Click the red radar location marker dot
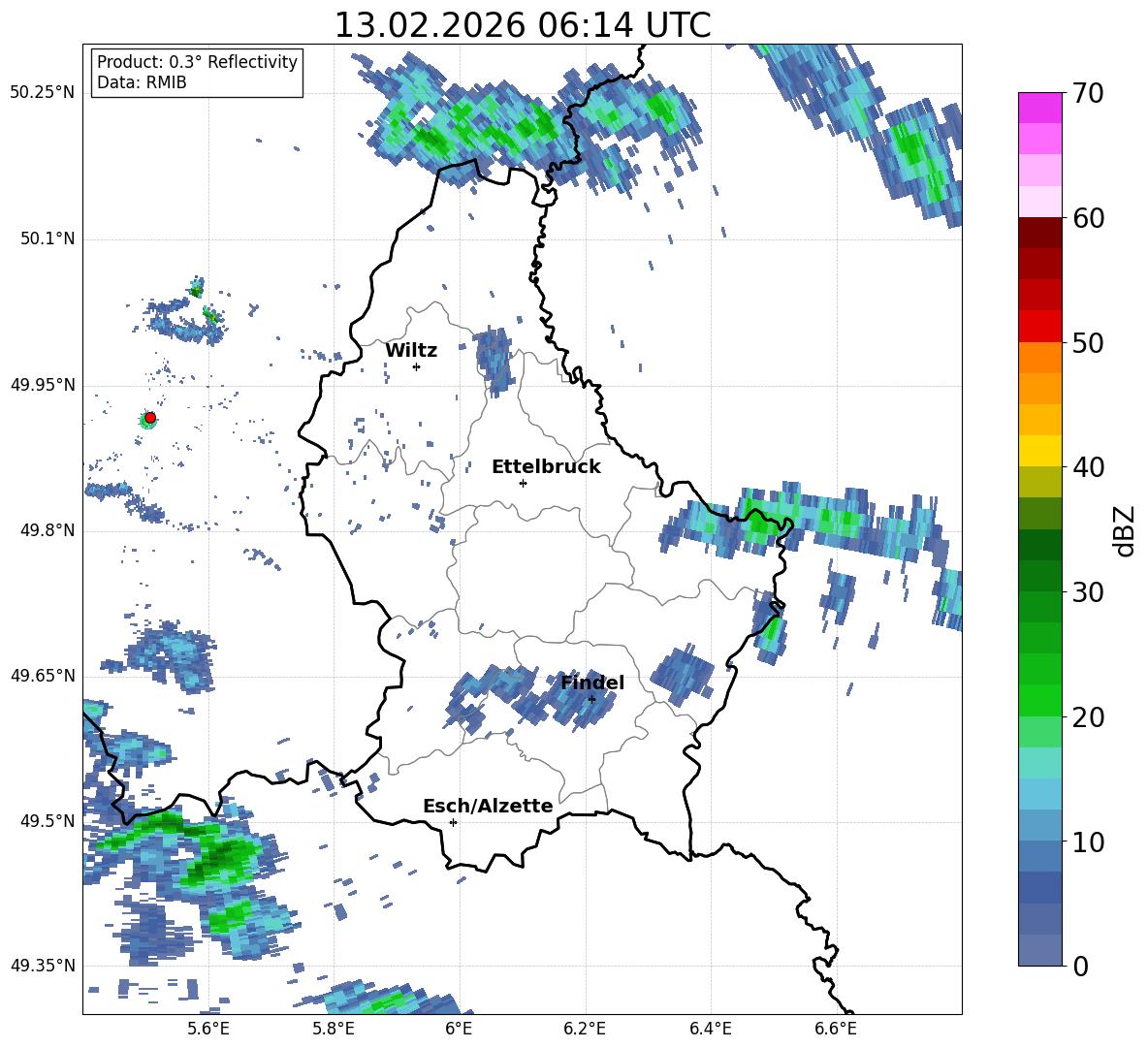Viewport: 1148px width, 1048px height. pyautogui.click(x=150, y=418)
